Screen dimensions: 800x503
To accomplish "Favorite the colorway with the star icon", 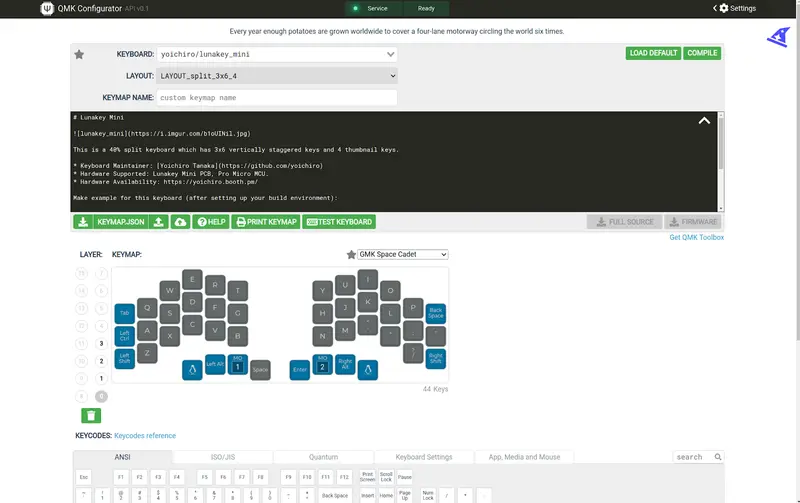I will point(351,255).
